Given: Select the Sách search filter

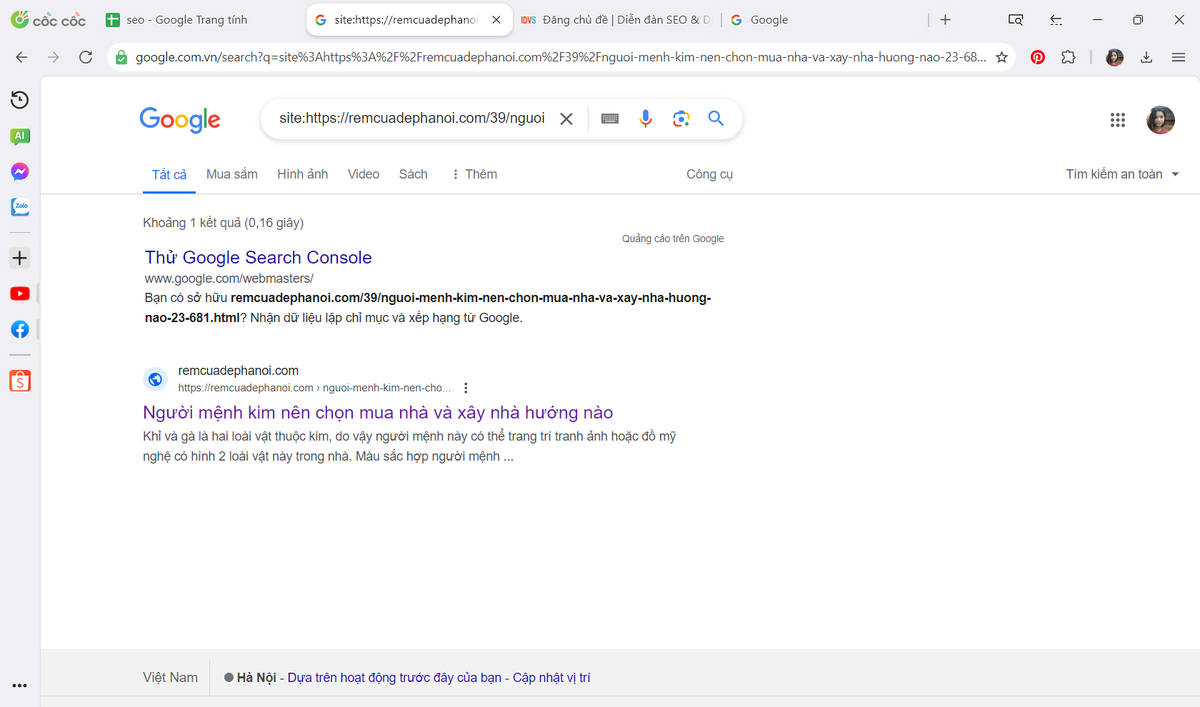Looking at the screenshot, I should [x=413, y=174].
